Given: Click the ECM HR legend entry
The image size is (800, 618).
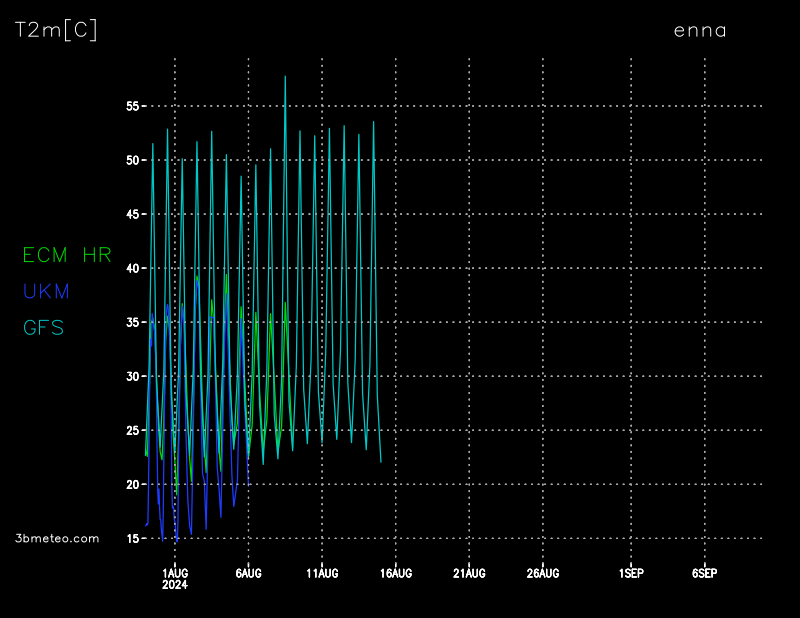Looking at the screenshot, I should (67, 255).
